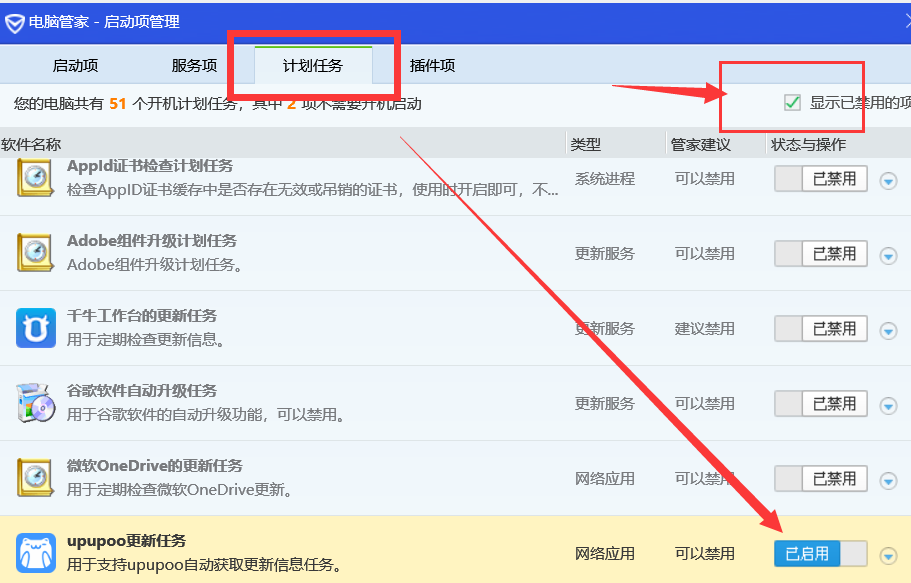Sort by the 管家建议 column header
911x583 pixels.
tap(700, 145)
